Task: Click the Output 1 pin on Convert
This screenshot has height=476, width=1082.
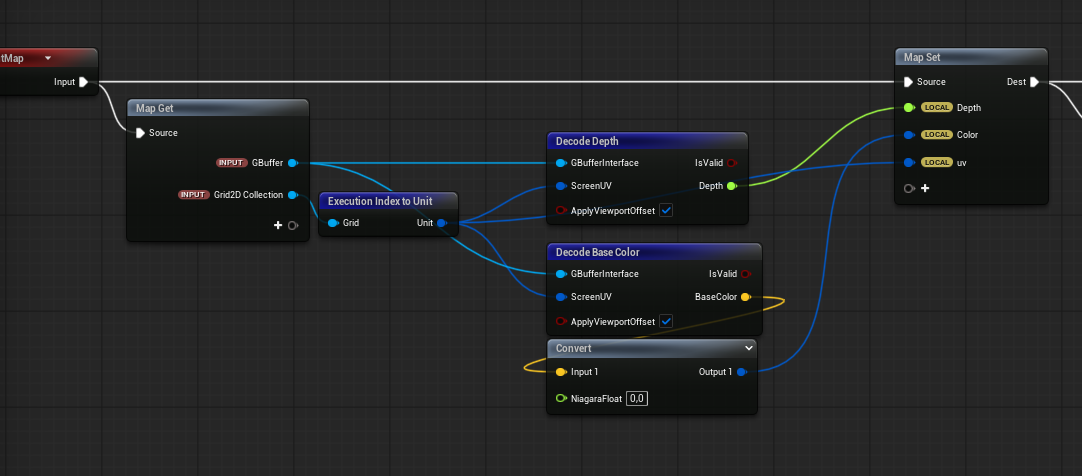Action: point(741,372)
